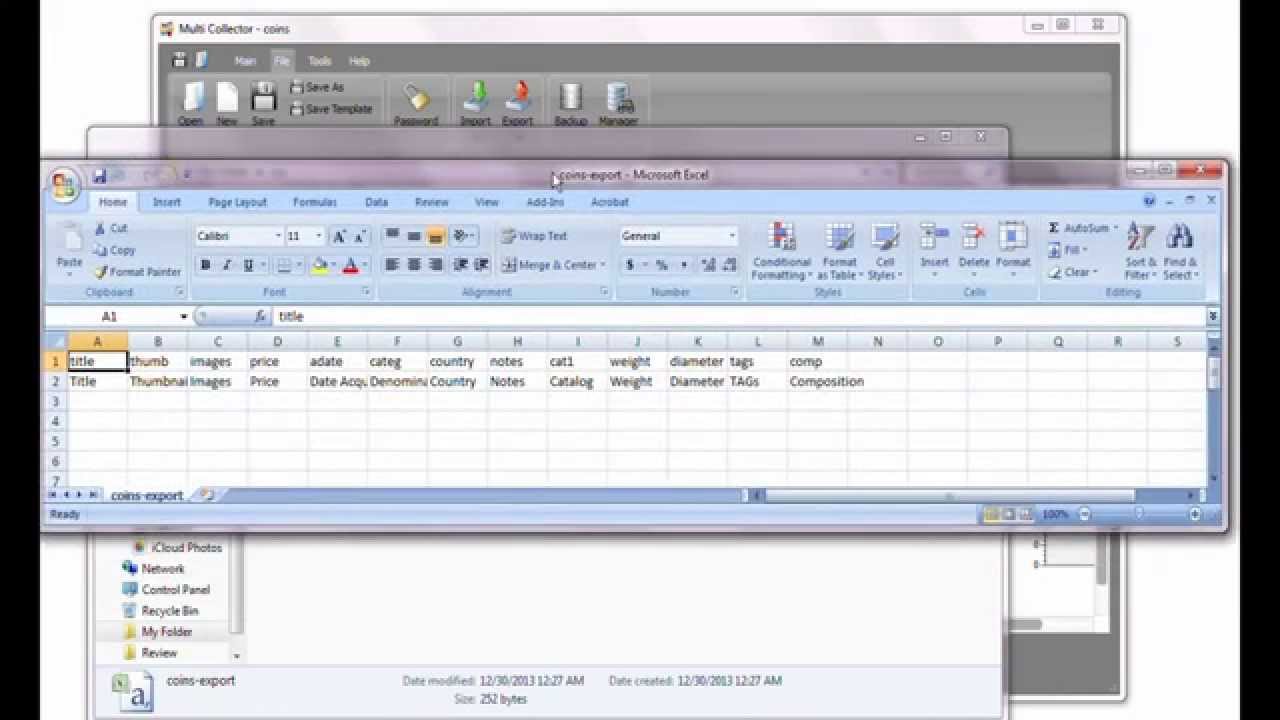Click the percent style icon

[661, 265]
